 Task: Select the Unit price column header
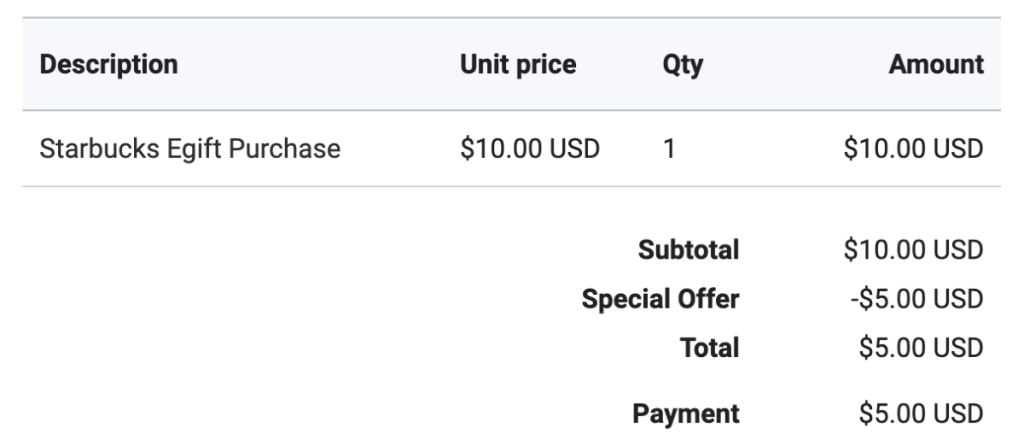click(x=518, y=65)
